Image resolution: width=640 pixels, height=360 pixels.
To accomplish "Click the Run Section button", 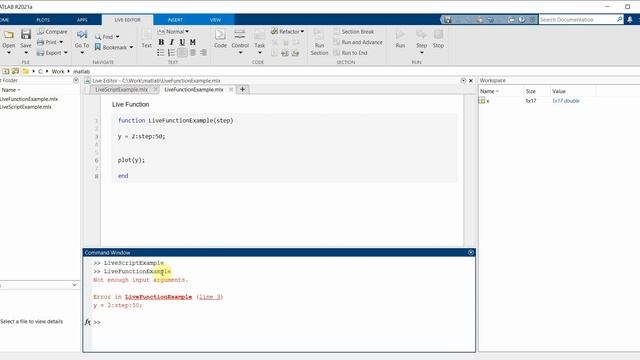I will [319, 42].
